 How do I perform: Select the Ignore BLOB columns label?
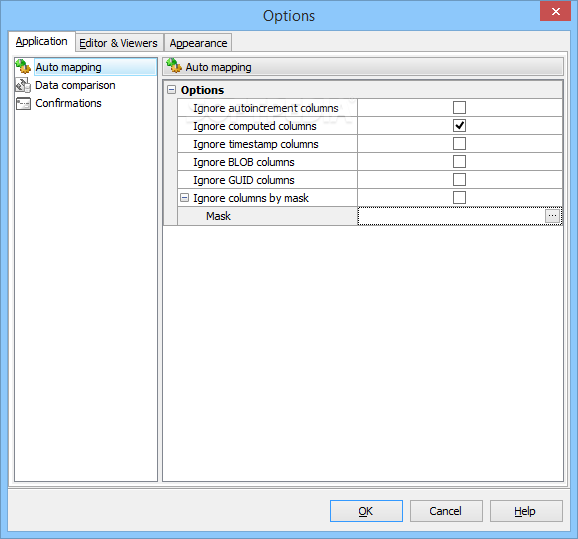[x=244, y=162]
